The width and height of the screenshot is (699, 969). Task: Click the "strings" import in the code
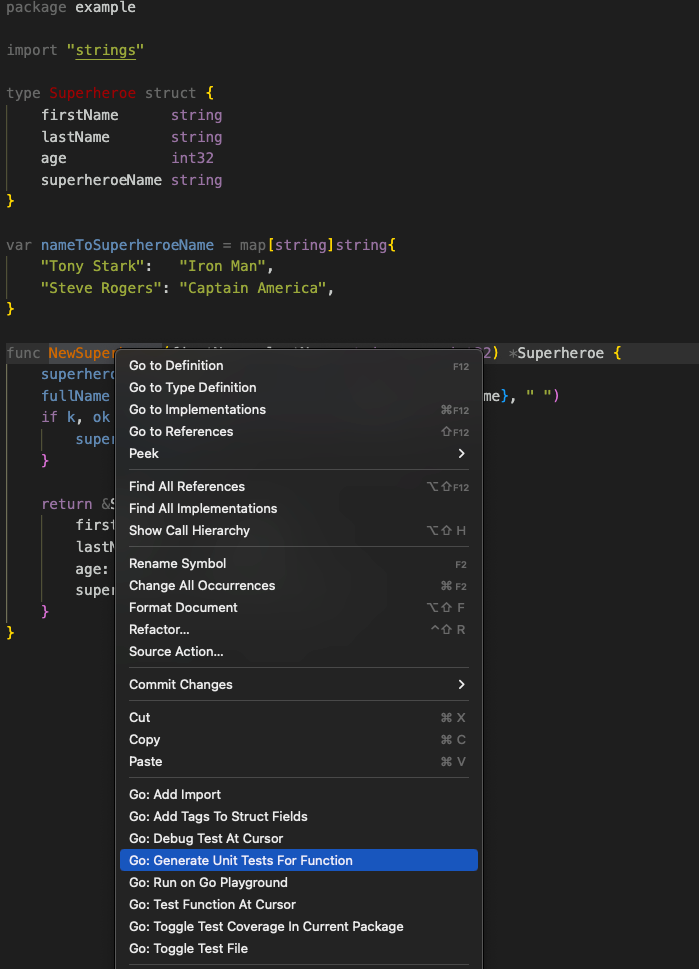(107, 50)
